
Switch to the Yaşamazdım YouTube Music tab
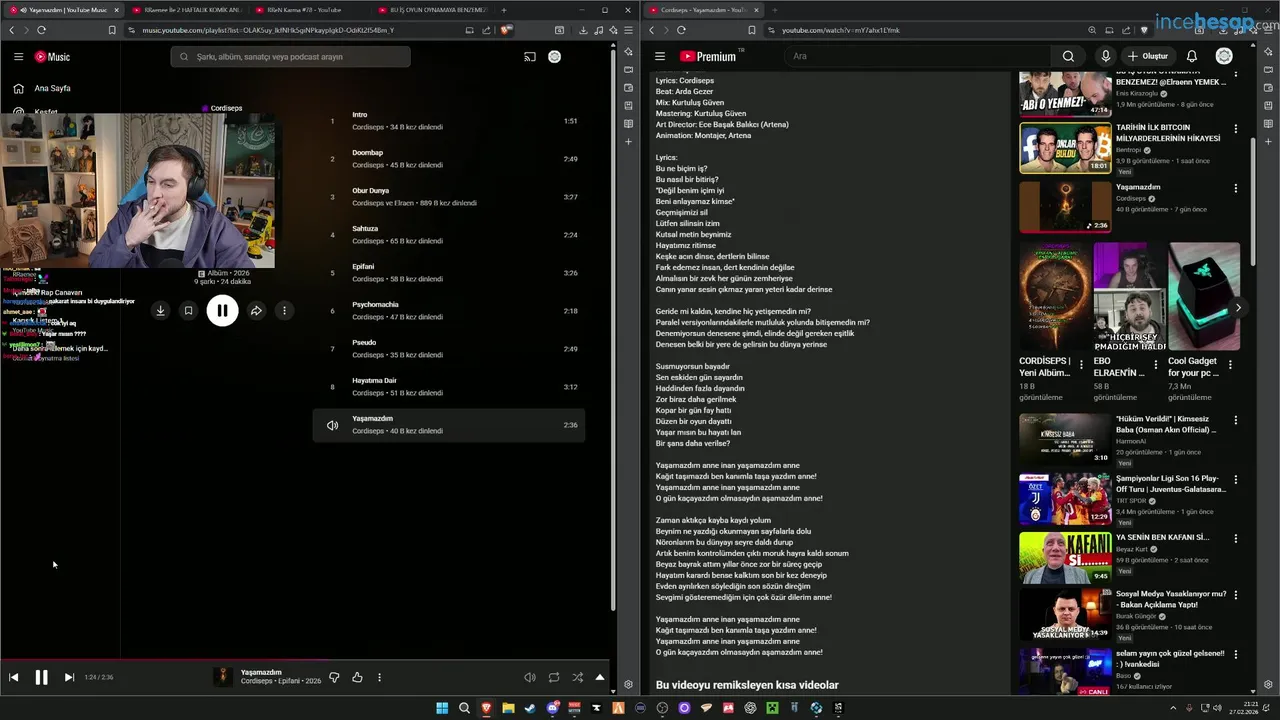[62, 10]
